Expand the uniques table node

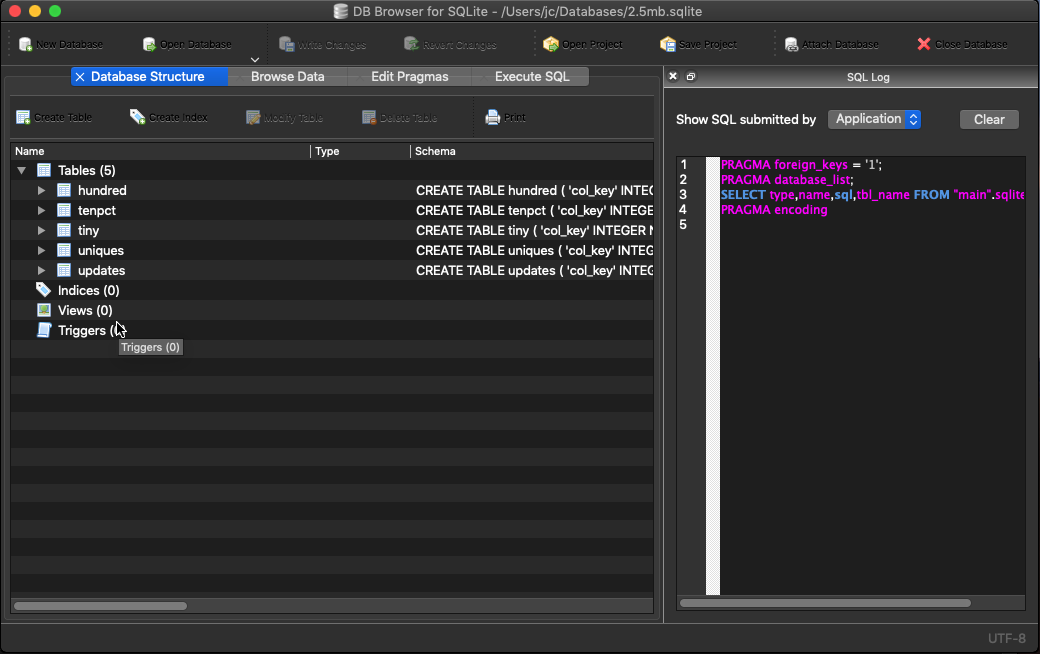point(40,250)
